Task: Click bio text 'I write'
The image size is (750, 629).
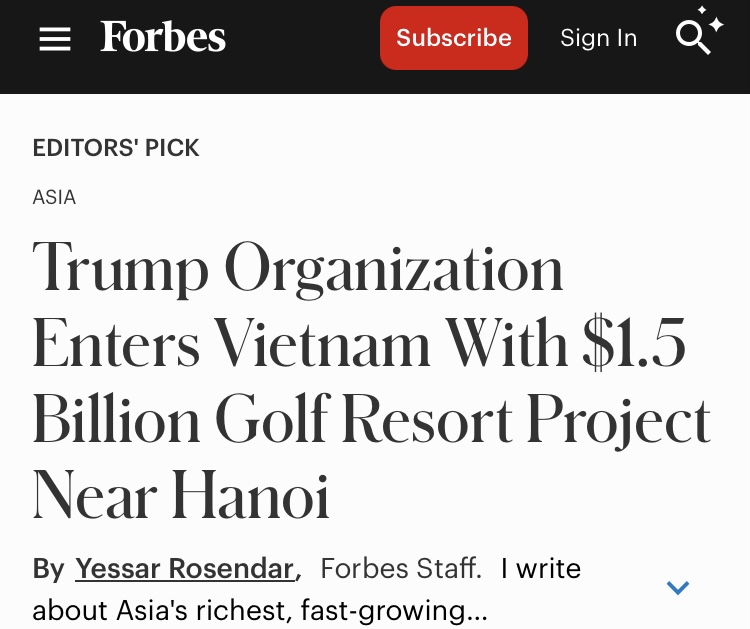Action: [540, 569]
